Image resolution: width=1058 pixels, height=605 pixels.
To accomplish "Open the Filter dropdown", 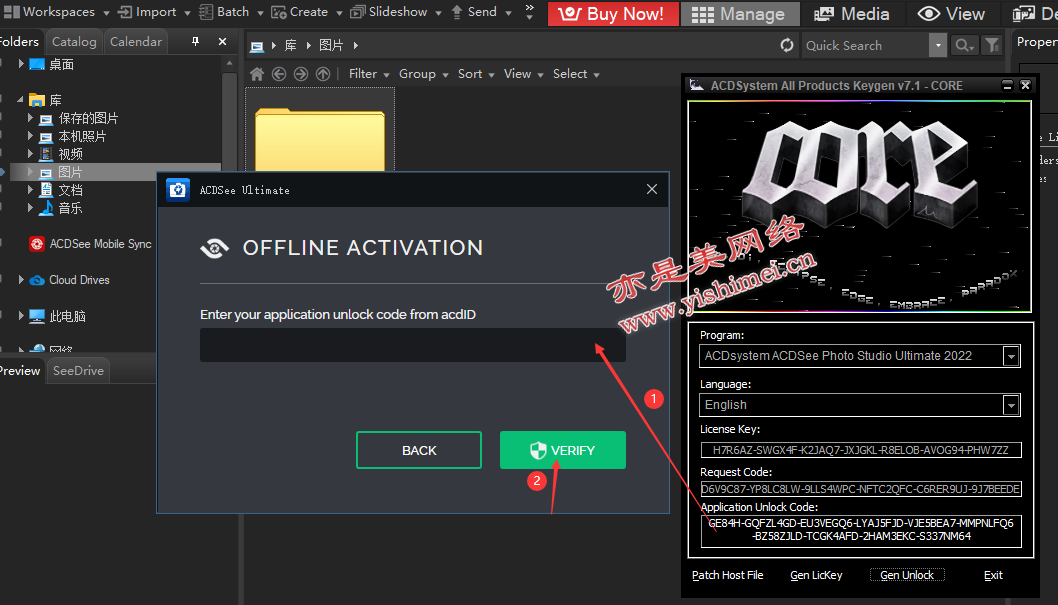I will pyautogui.click(x=368, y=74).
